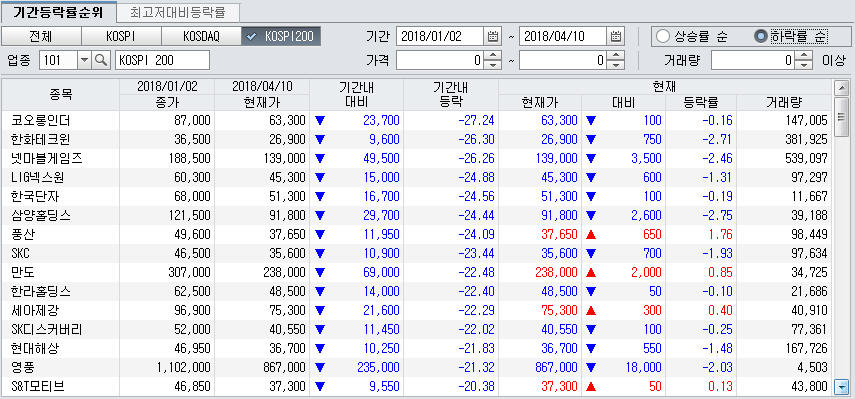
Task: Click the sector search magnifier icon
Action: (x=101, y=60)
